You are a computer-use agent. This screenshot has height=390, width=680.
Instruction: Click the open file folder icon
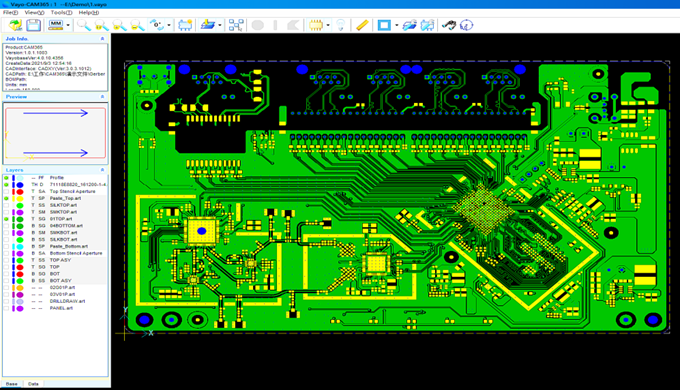(x=16, y=25)
